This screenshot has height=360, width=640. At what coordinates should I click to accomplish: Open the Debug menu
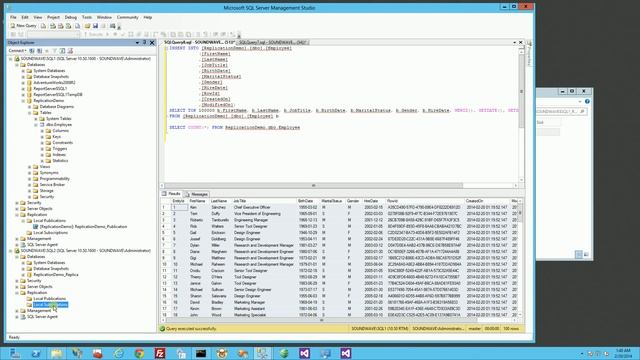[x=71, y=18]
